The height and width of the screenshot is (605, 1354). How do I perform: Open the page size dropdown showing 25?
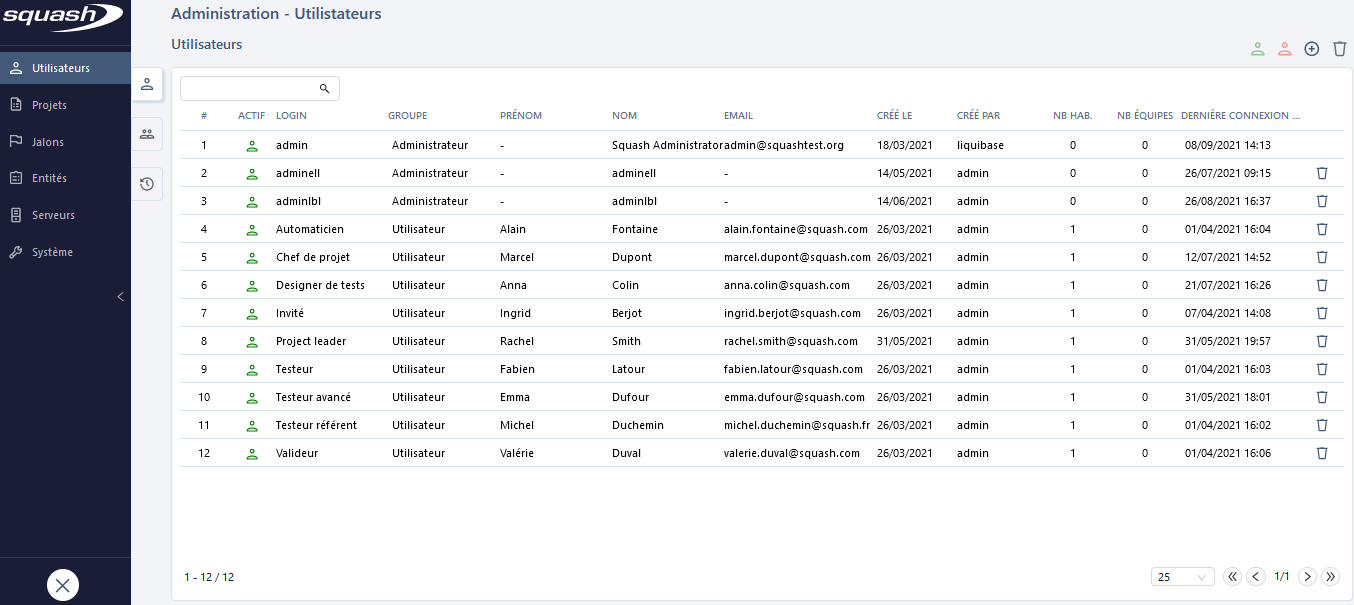1181,576
